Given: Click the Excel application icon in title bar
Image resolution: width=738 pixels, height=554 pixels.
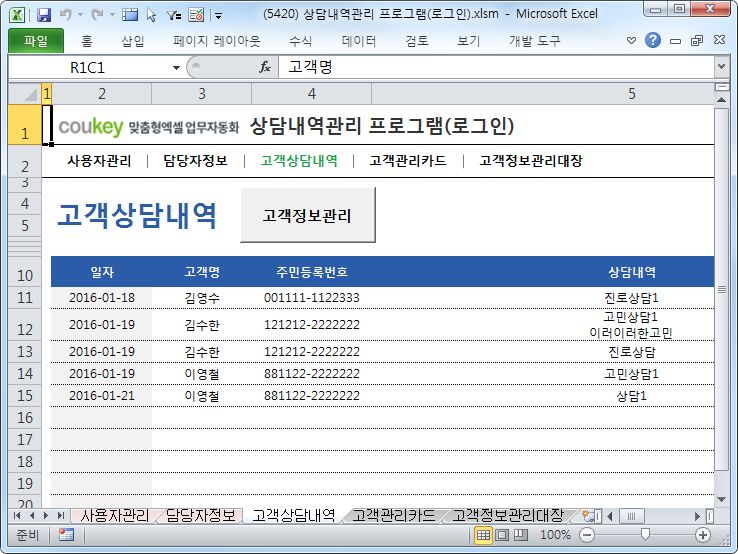Looking at the screenshot, I should (x=17, y=15).
